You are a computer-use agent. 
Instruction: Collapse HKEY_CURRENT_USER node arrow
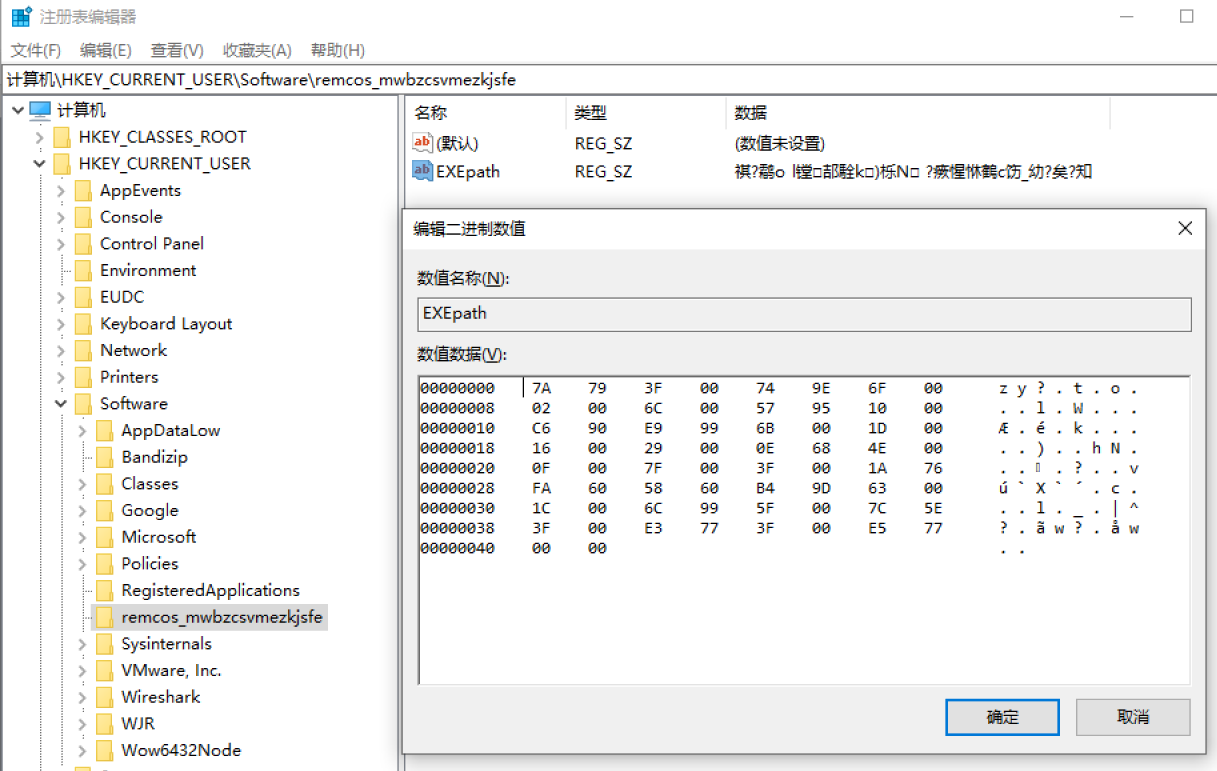[x=39, y=164]
